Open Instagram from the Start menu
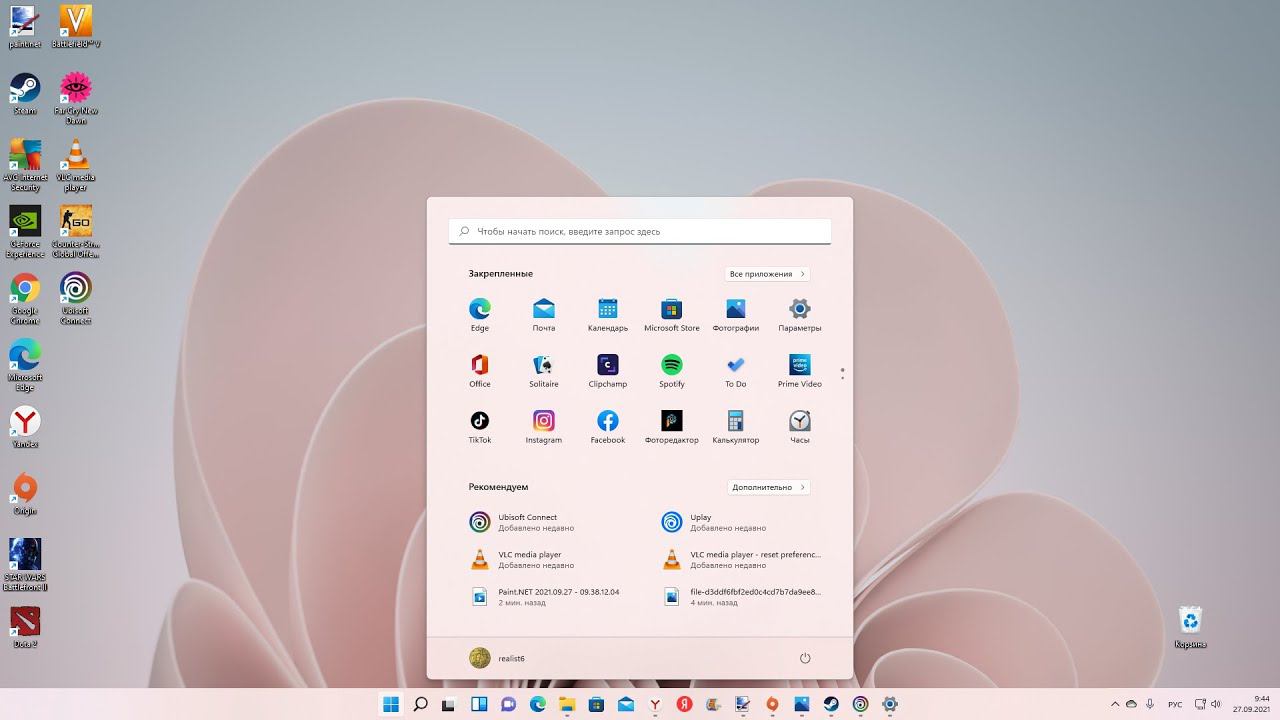This screenshot has width=1280, height=720. [544, 426]
